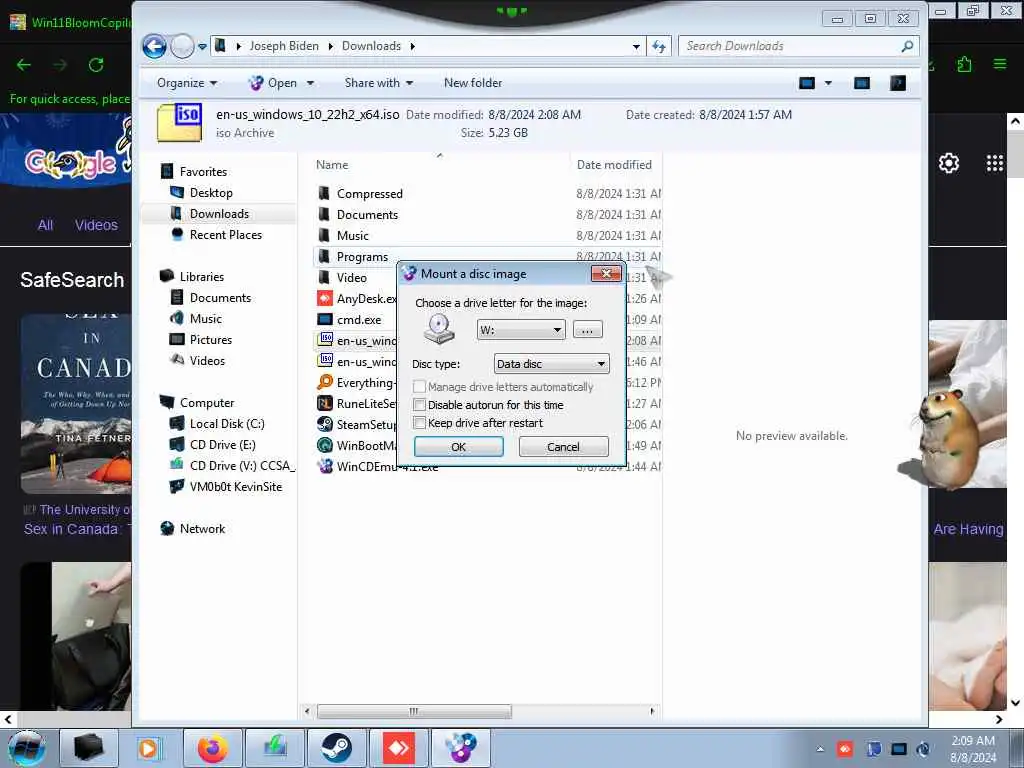1024x768 pixels.
Task: Click the search magnifier icon
Action: click(x=907, y=46)
